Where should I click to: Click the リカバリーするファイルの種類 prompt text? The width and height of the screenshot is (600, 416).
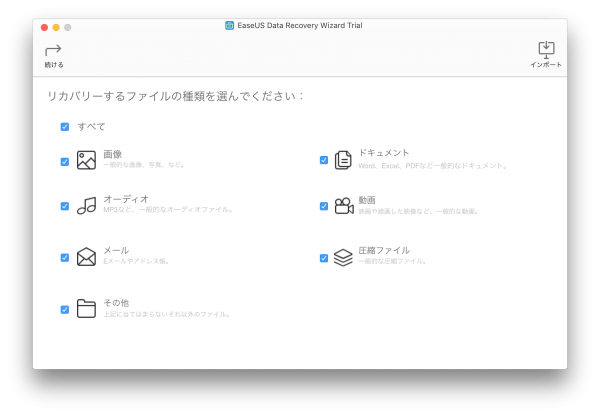[175, 96]
